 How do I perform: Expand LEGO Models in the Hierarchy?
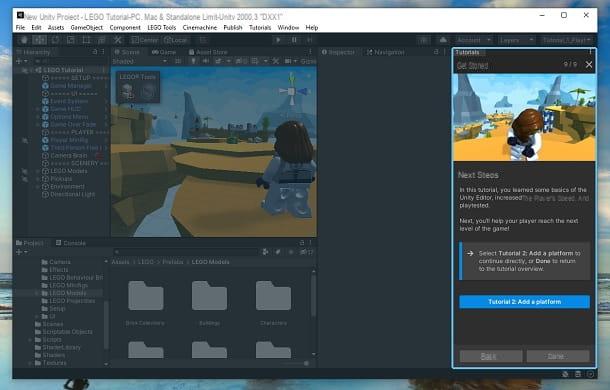click(x=38, y=171)
